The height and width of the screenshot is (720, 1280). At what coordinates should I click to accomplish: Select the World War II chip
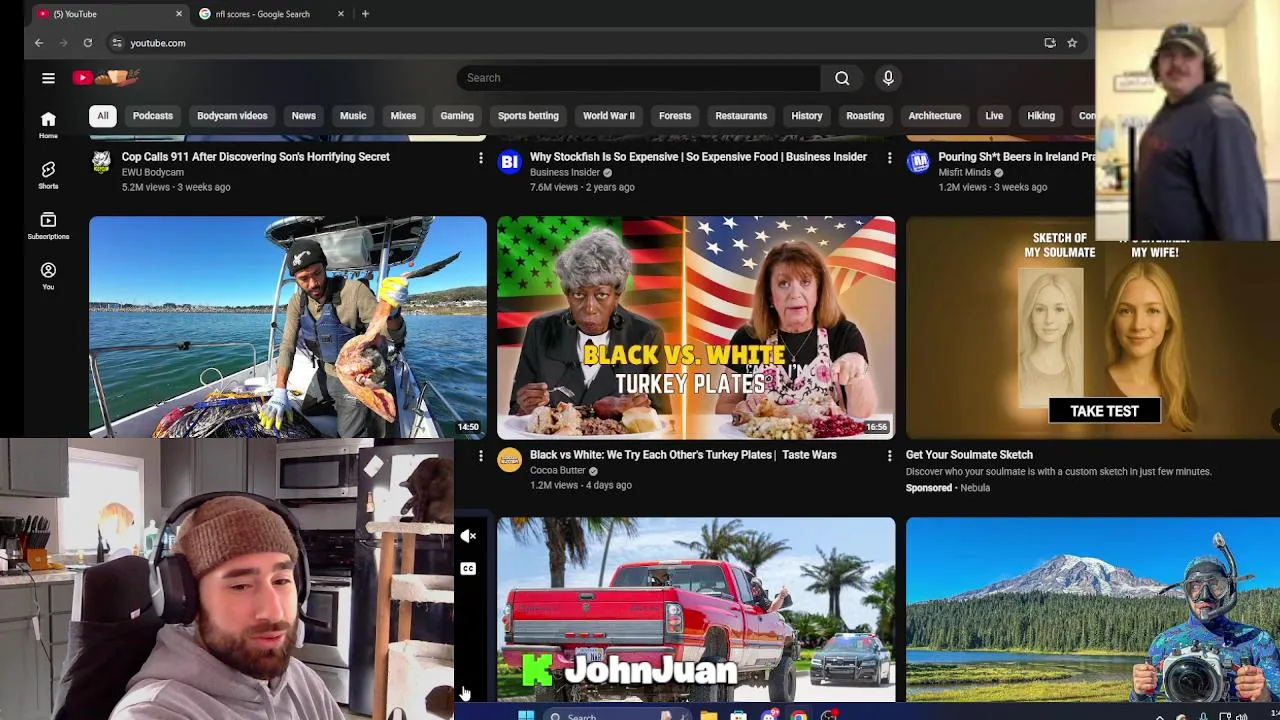point(609,116)
